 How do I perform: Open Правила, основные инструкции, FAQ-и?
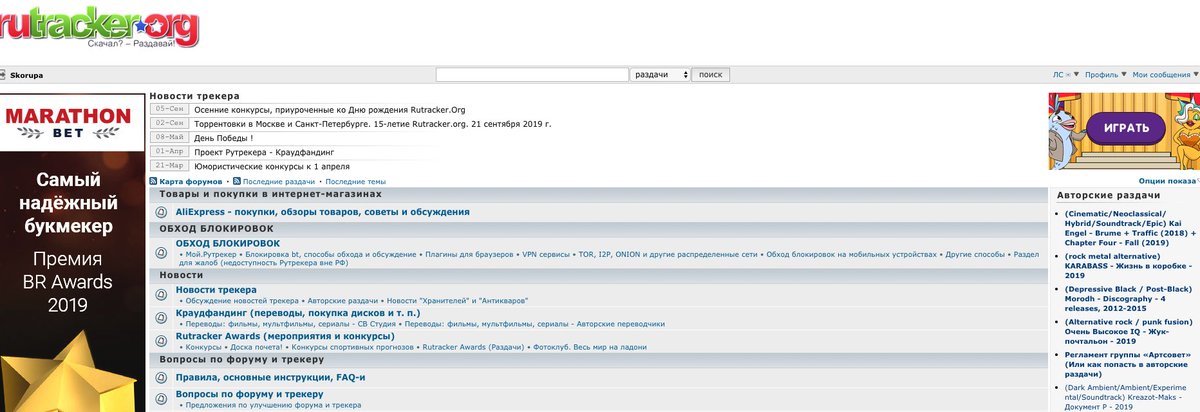coord(270,377)
